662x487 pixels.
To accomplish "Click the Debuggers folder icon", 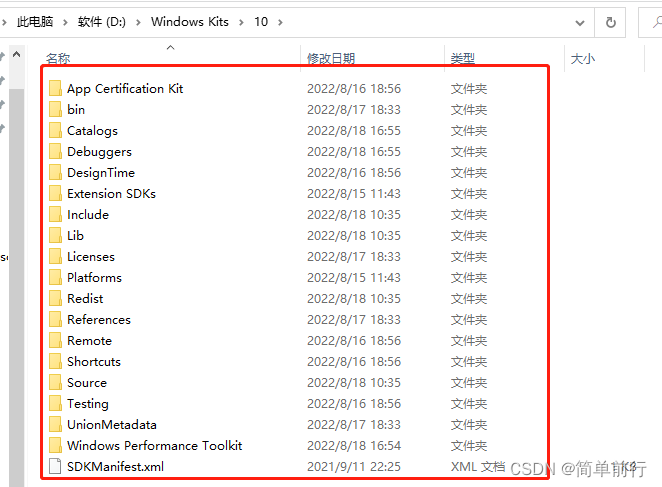I will coord(55,152).
